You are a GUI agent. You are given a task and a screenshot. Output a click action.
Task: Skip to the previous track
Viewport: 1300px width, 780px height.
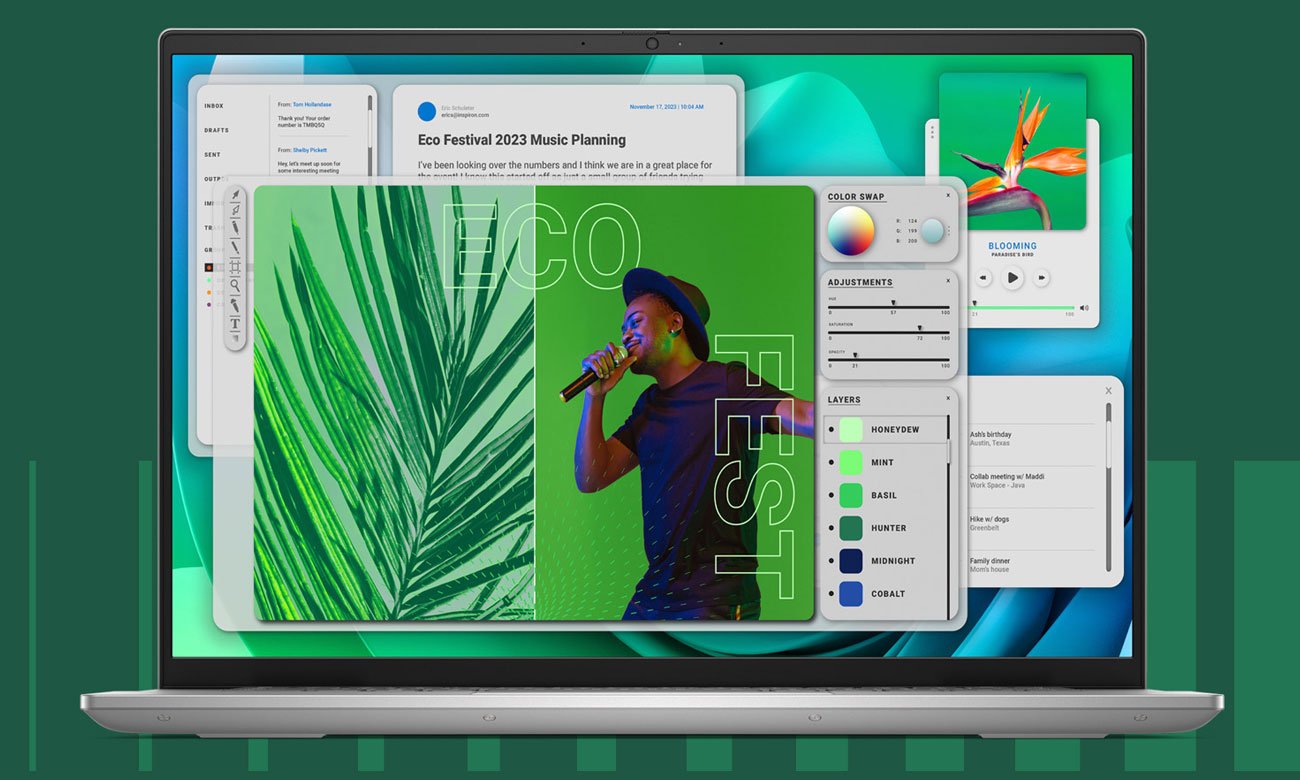coord(983,277)
